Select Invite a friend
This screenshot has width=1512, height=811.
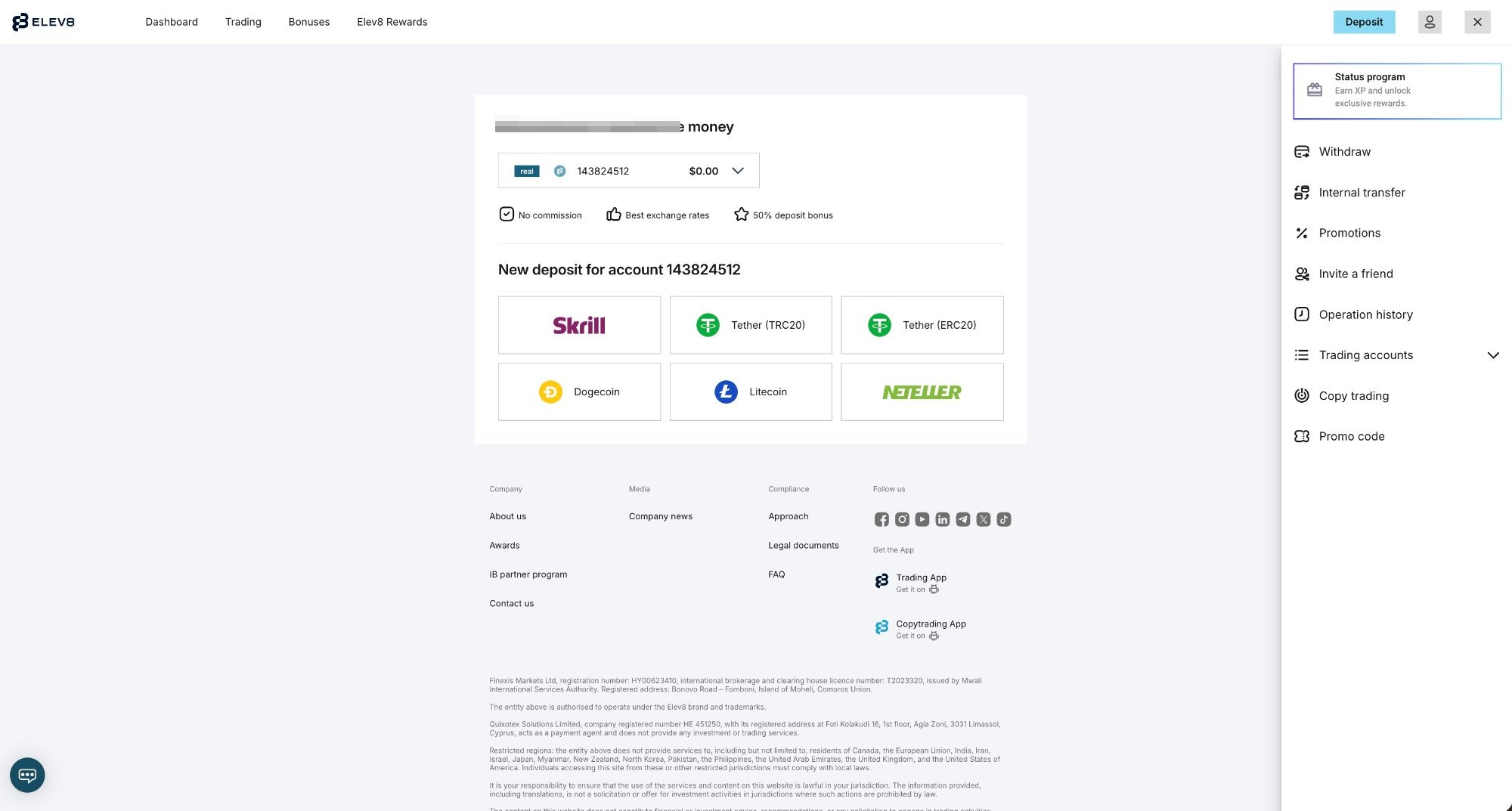tap(1356, 274)
